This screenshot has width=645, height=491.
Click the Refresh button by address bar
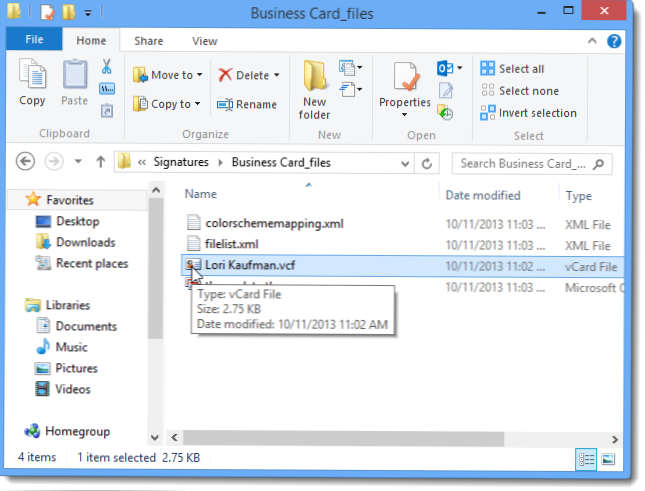[x=427, y=162]
